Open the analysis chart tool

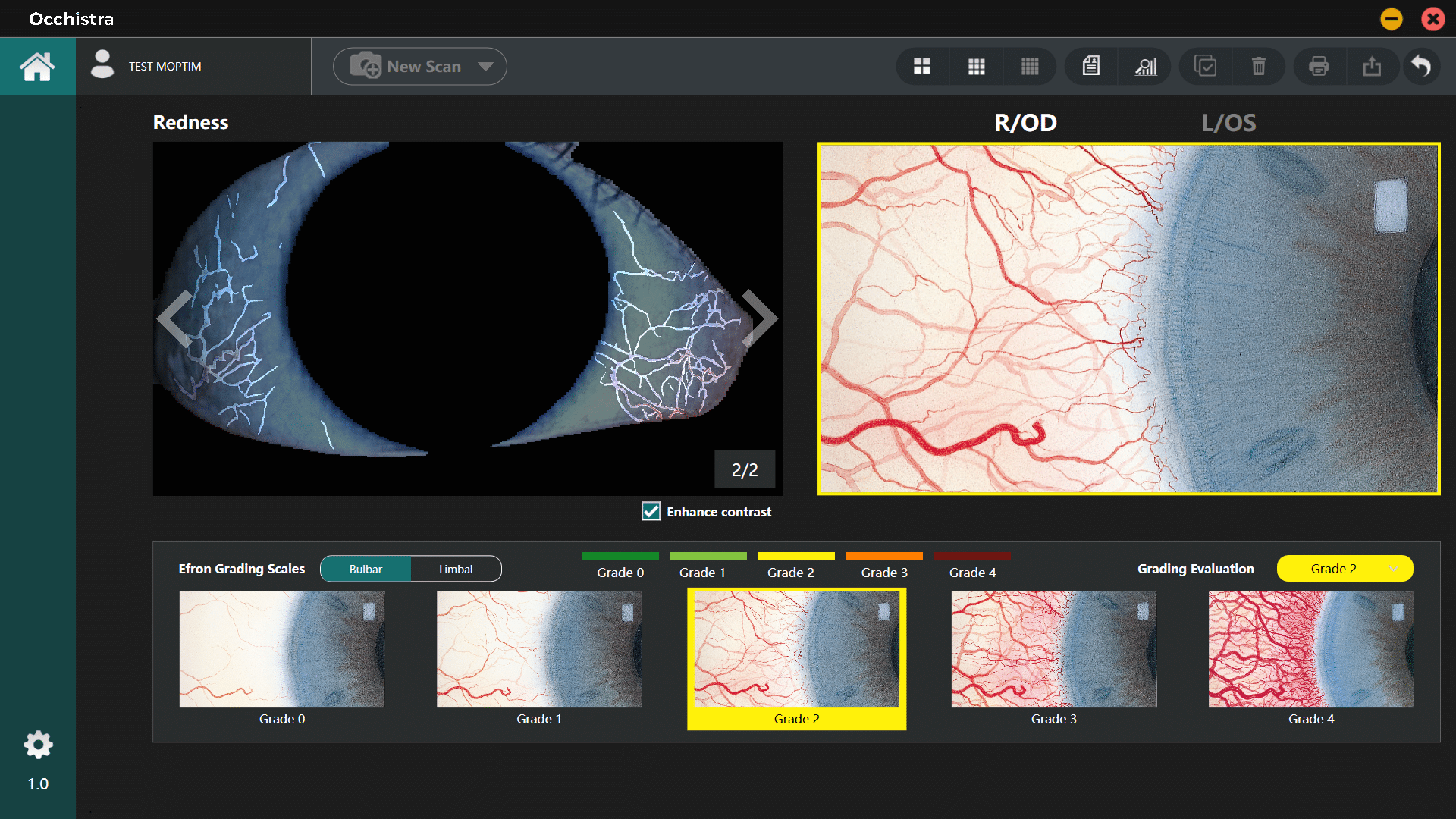pyautogui.click(x=1145, y=67)
